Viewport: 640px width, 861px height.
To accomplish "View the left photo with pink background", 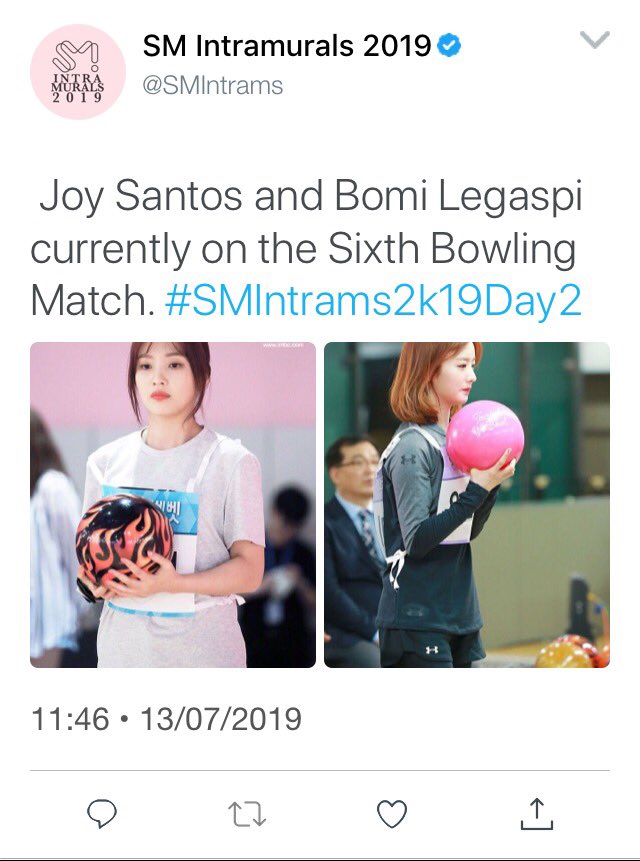I will pos(173,505).
